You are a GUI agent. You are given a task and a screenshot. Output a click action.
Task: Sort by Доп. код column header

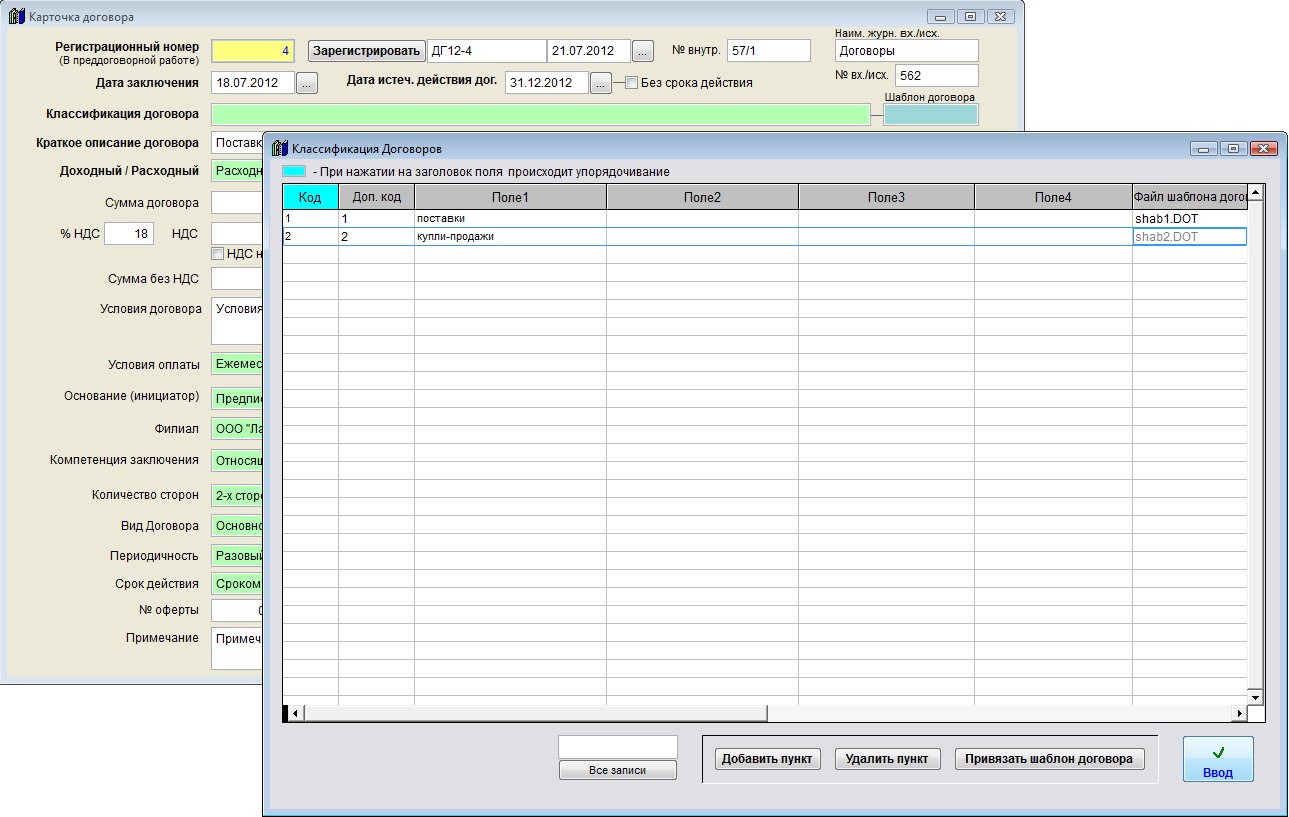pos(376,197)
